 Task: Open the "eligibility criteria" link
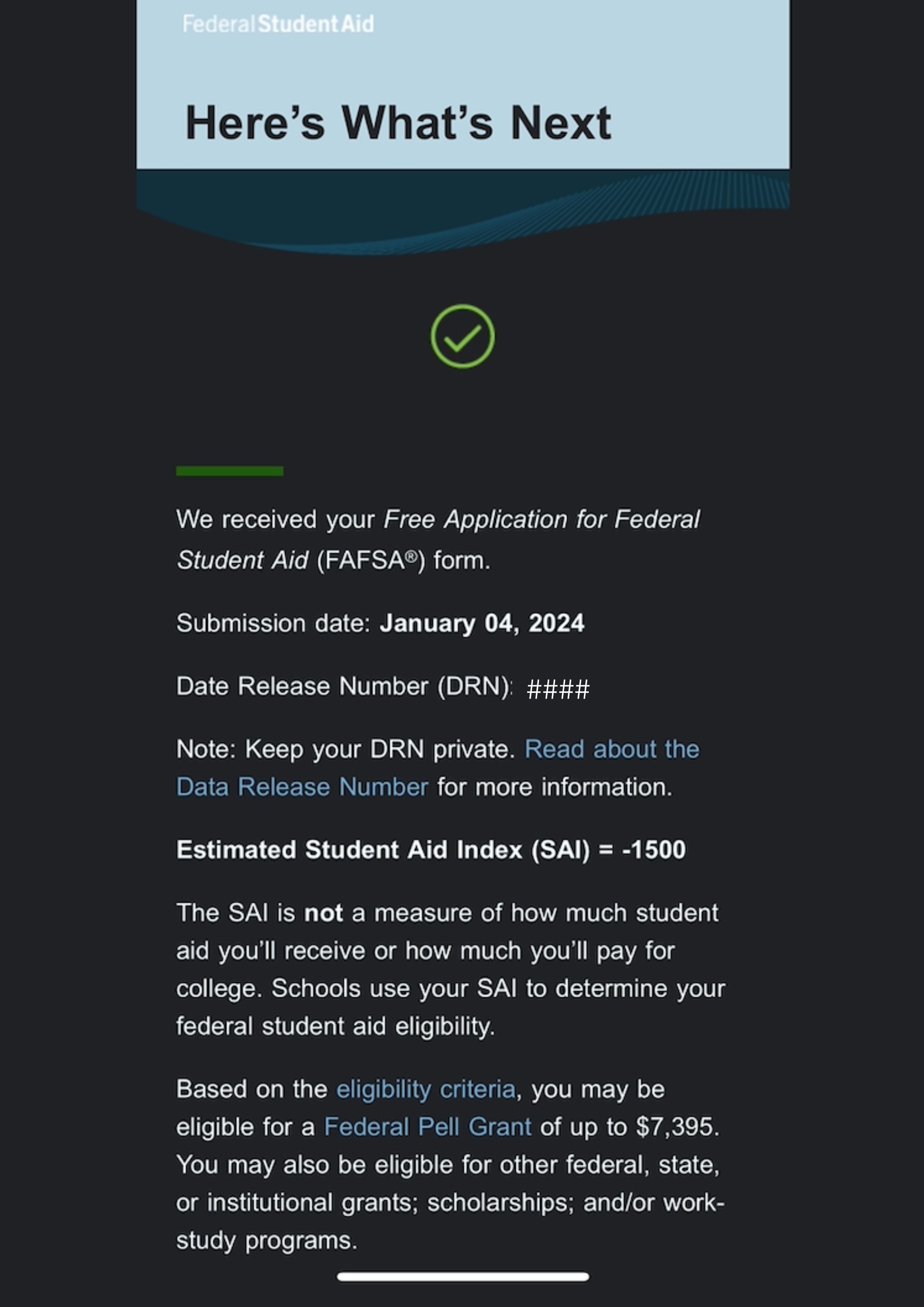pyautogui.click(x=425, y=1089)
